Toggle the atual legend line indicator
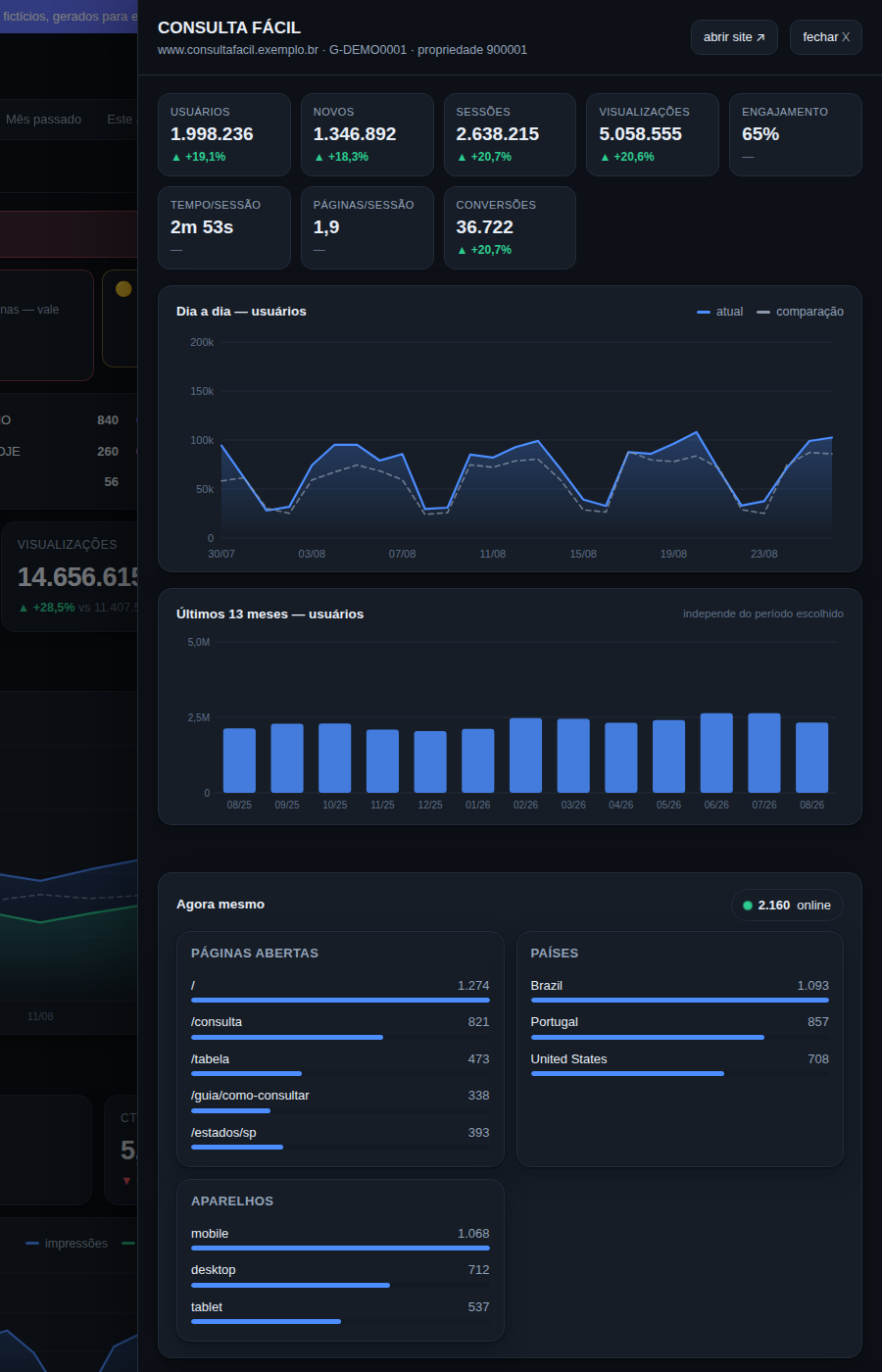Viewport: 882px width, 1372px height. coord(704,312)
